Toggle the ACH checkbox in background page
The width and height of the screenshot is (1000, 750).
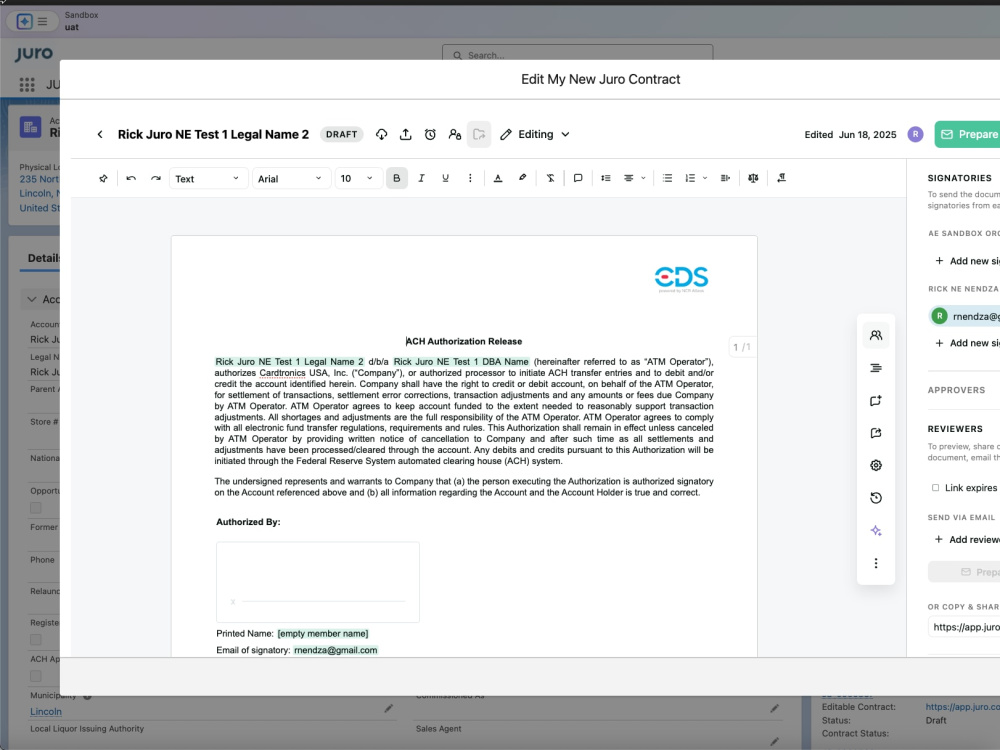tap(36, 675)
